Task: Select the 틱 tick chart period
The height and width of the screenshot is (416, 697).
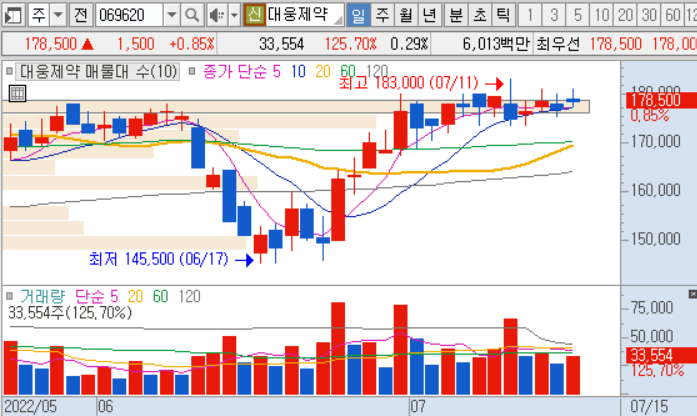Action: [504, 15]
